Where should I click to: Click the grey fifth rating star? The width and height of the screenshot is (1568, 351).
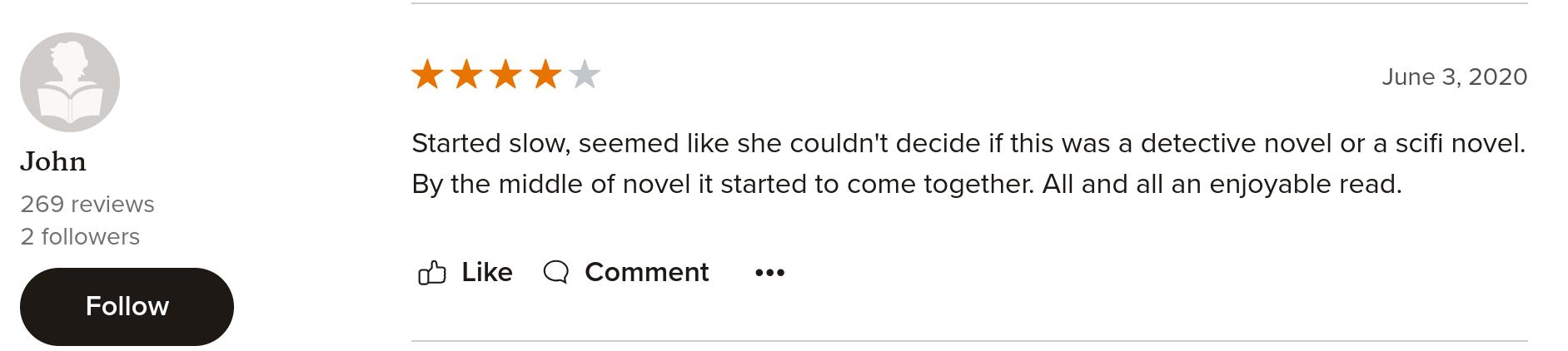pyautogui.click(x=584, y=75)
